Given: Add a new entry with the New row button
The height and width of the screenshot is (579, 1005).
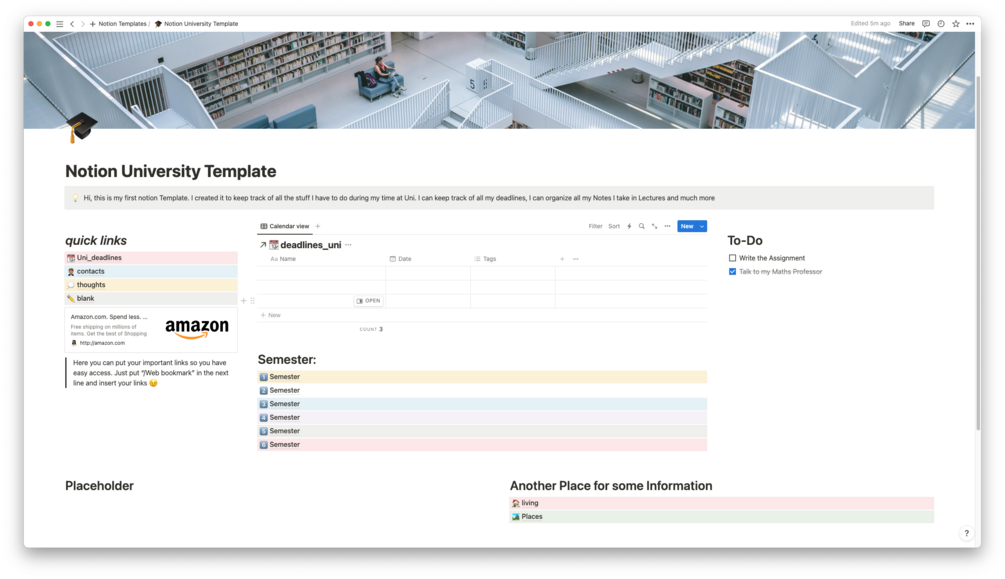Looking at the screenshot, I should [x=271, y=315].
